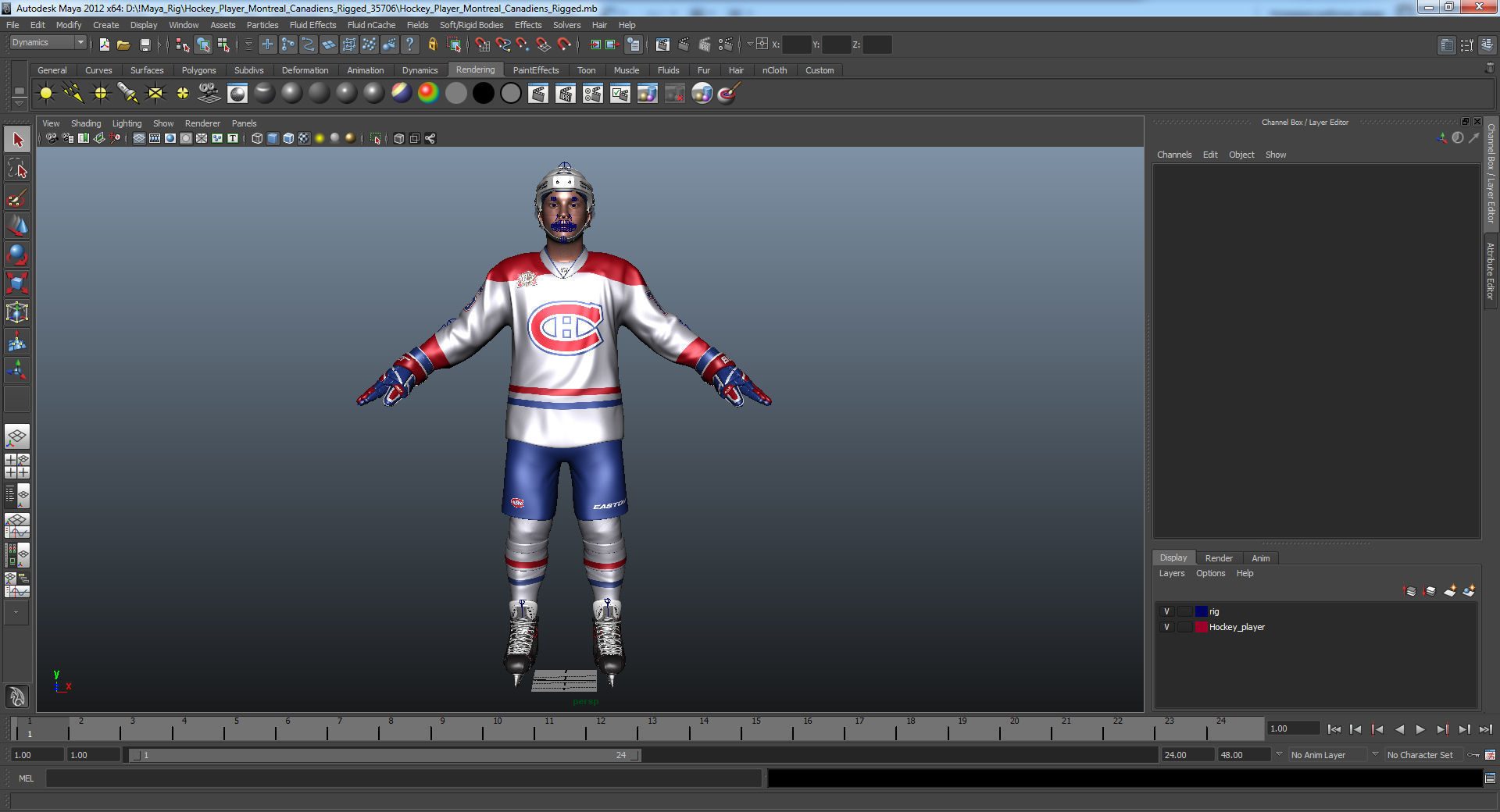Create a new scene
The width and height of the screenshot is (1500, 812).
click(x=104, y=45)
